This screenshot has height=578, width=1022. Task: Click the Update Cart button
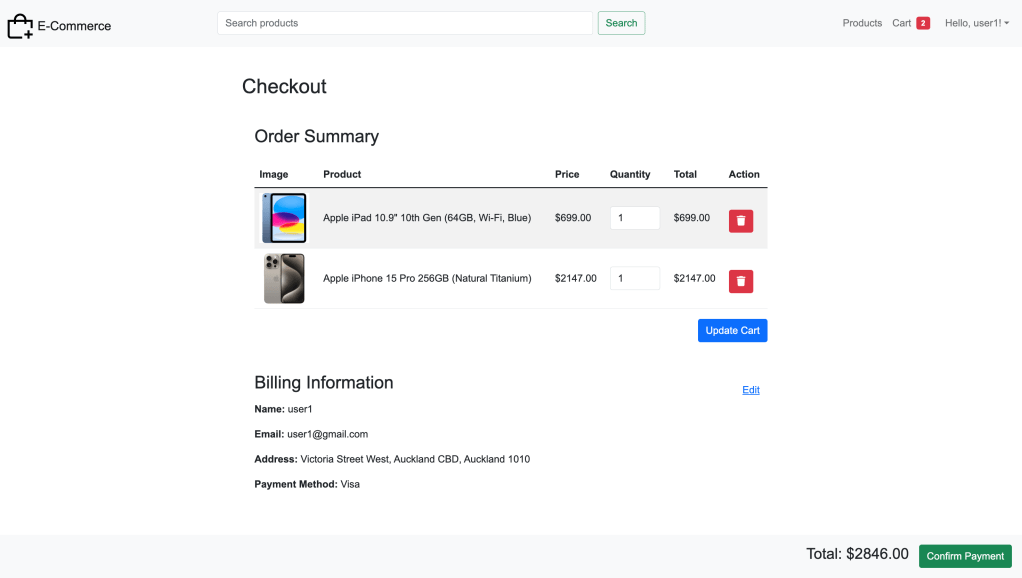point(732,331)
